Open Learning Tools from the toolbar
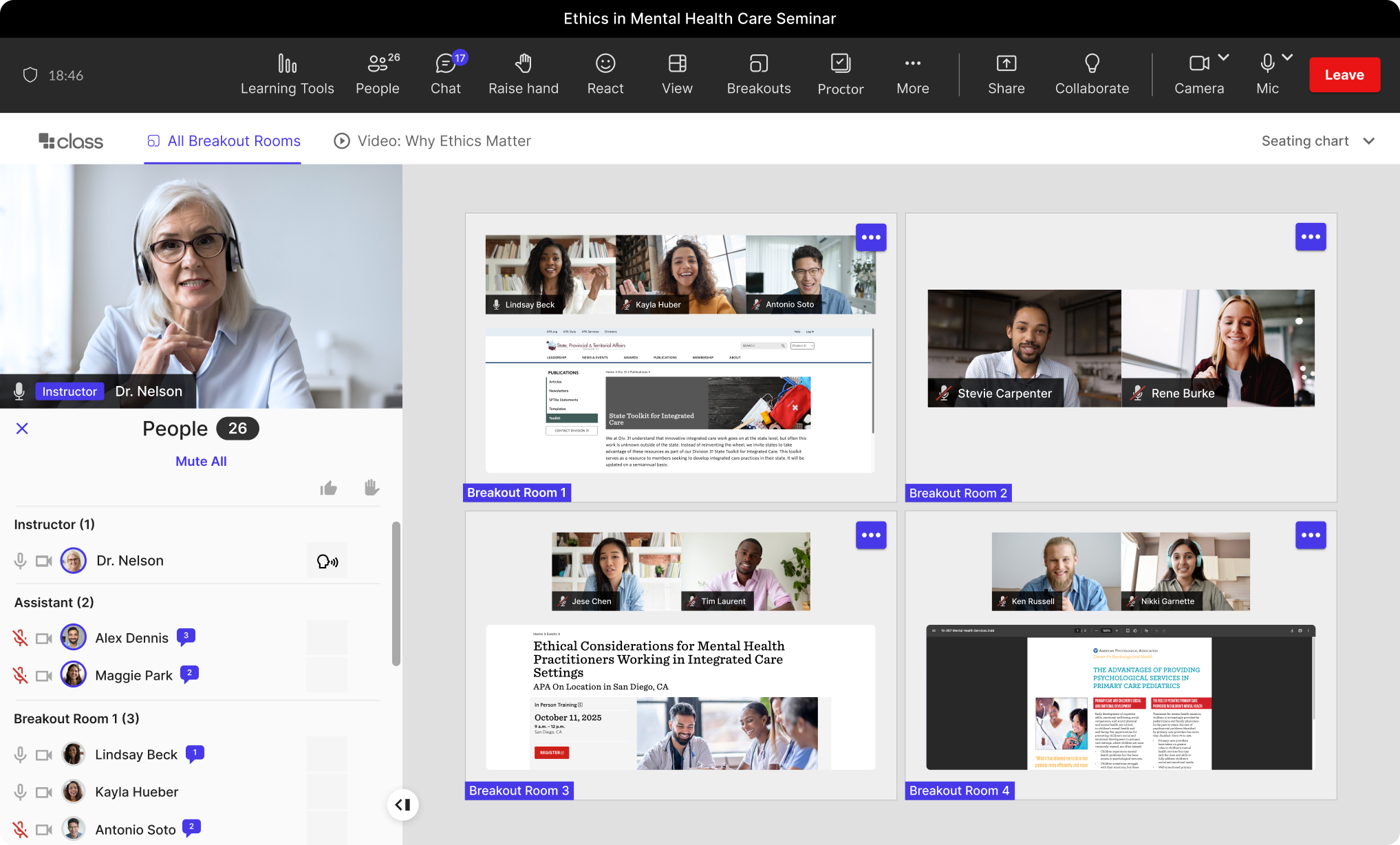 pos(287,74)
